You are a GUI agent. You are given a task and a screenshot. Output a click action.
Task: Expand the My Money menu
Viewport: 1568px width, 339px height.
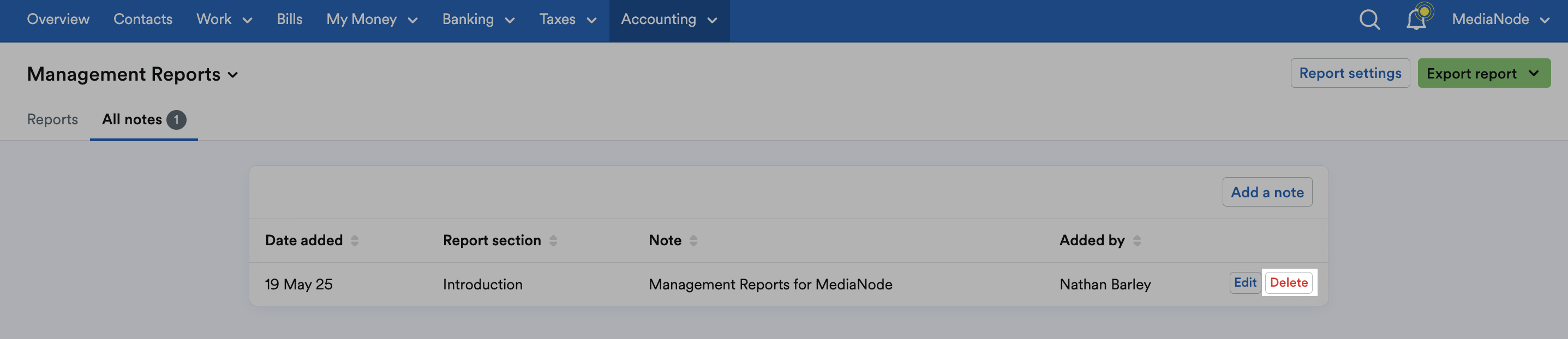pyautogui.click(x=372, y=20)
